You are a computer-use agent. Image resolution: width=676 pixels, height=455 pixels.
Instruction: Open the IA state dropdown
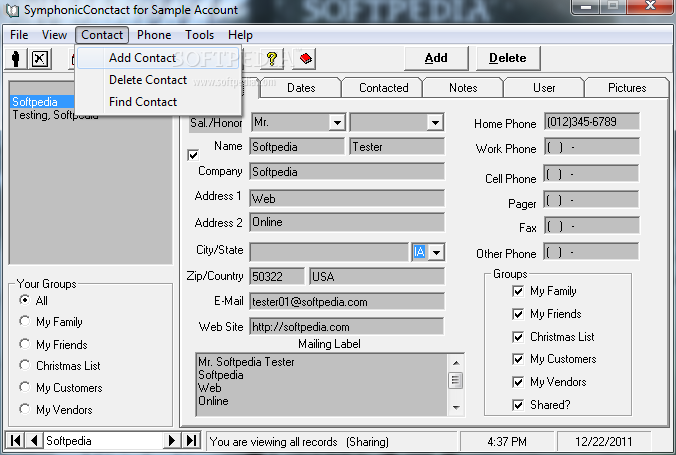click(x=436, y=252)
